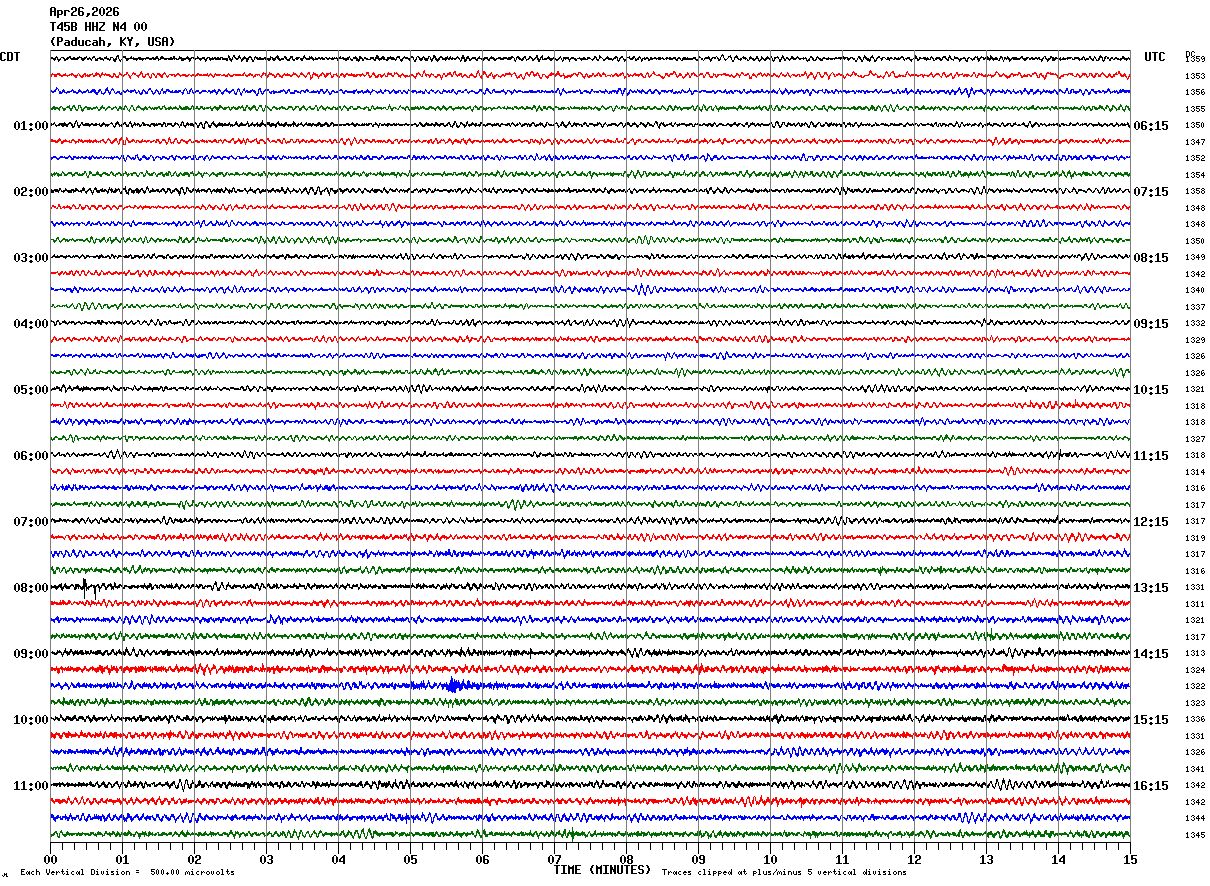Screen dimensions: 1210x886
Task: Click the high-amplitude burst on the blue trace
Action: tap(455, 686)
